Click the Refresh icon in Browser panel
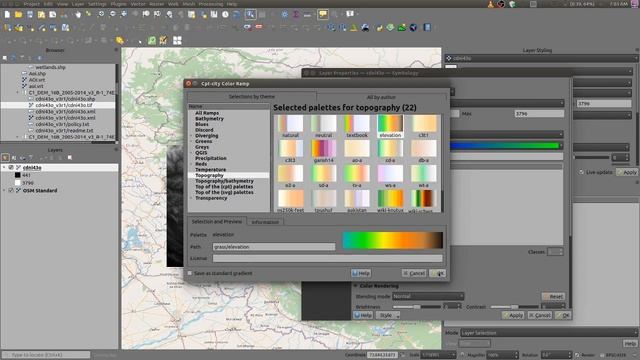Viewport: 640px width, 360px height. click(13, 58)
